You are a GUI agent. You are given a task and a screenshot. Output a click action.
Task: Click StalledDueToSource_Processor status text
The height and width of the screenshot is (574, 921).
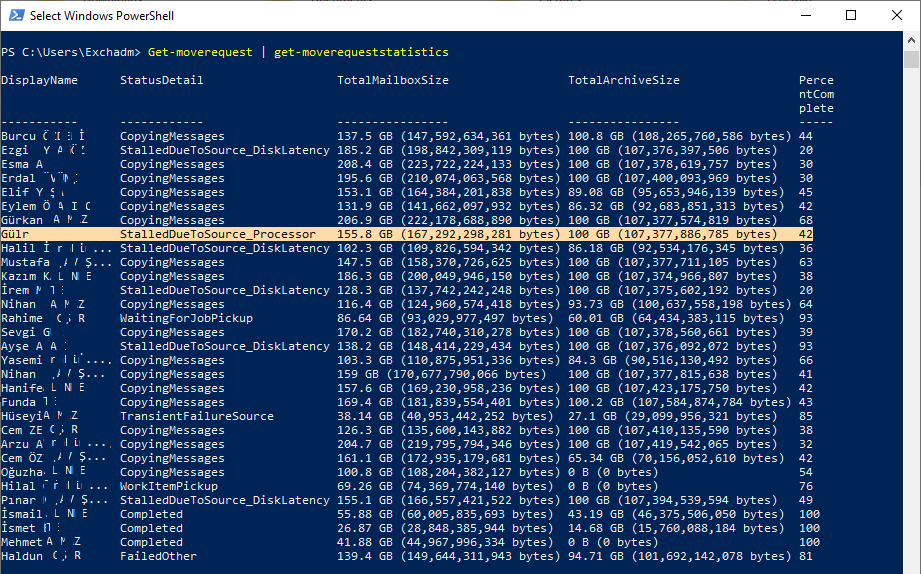click(218, 234)
